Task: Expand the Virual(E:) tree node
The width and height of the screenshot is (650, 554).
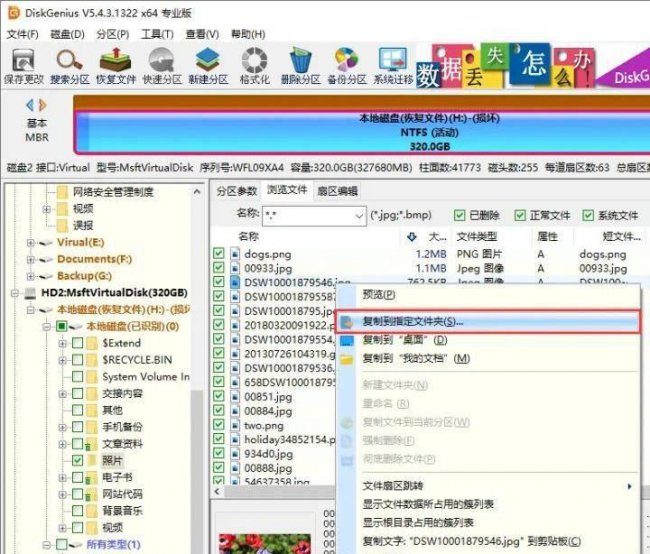Action: pos(30,243)
